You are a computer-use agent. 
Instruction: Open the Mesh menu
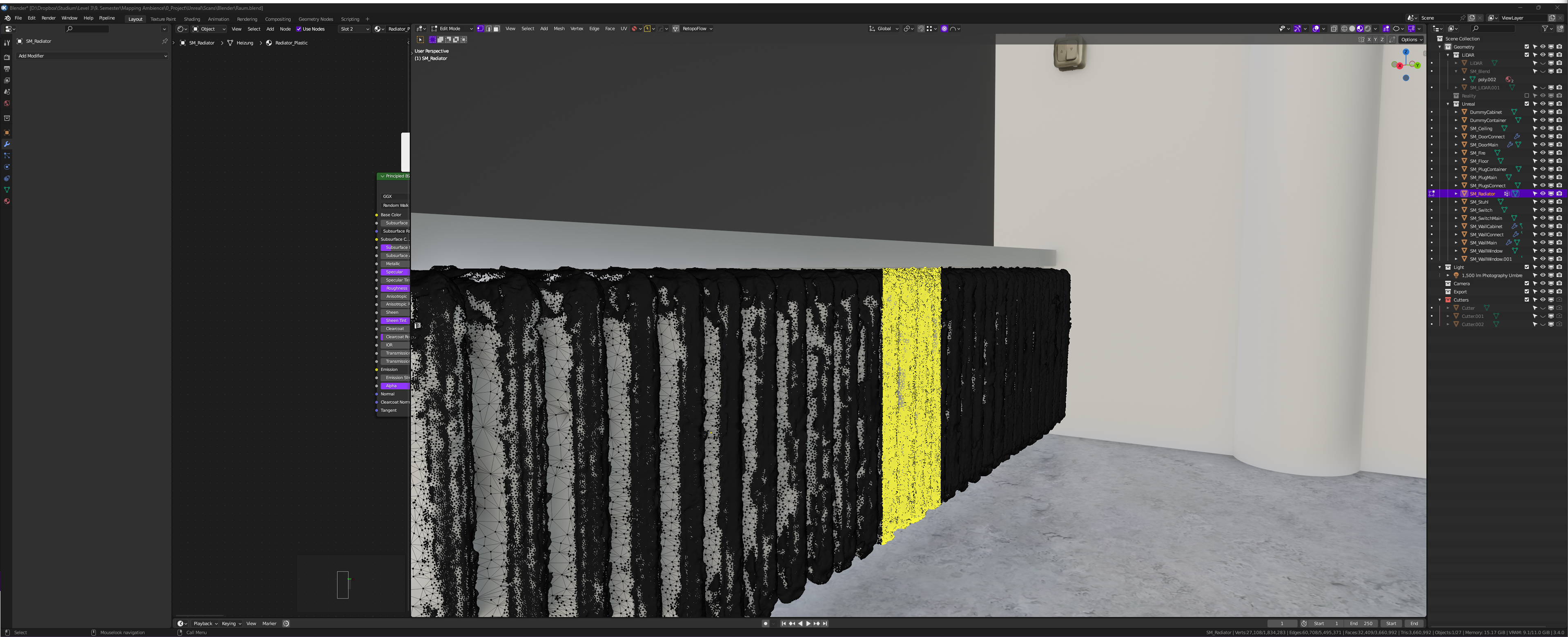point(559,29)
